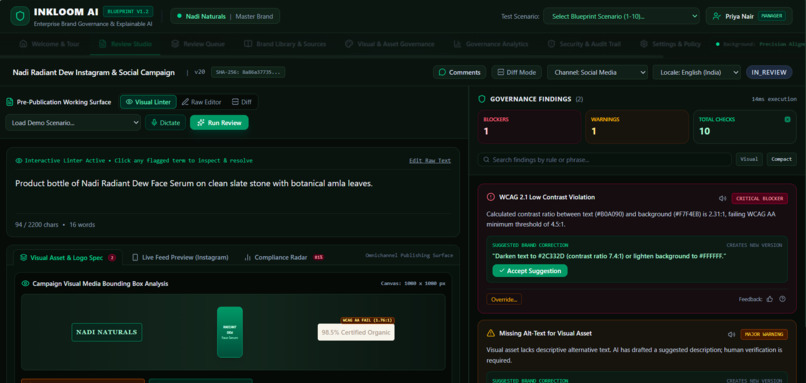Open the Welcome & Tour tab

tap(49, 44)
